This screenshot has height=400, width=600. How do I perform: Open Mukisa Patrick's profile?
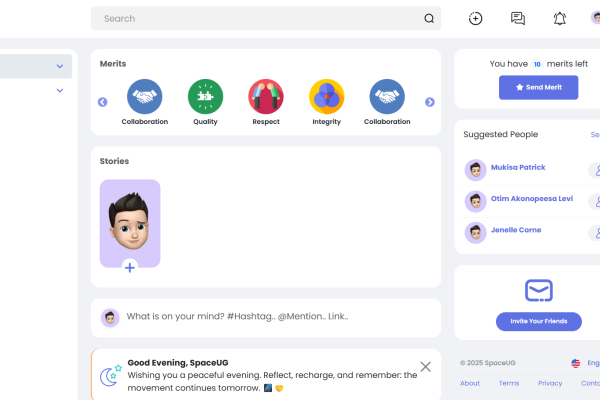518,168
